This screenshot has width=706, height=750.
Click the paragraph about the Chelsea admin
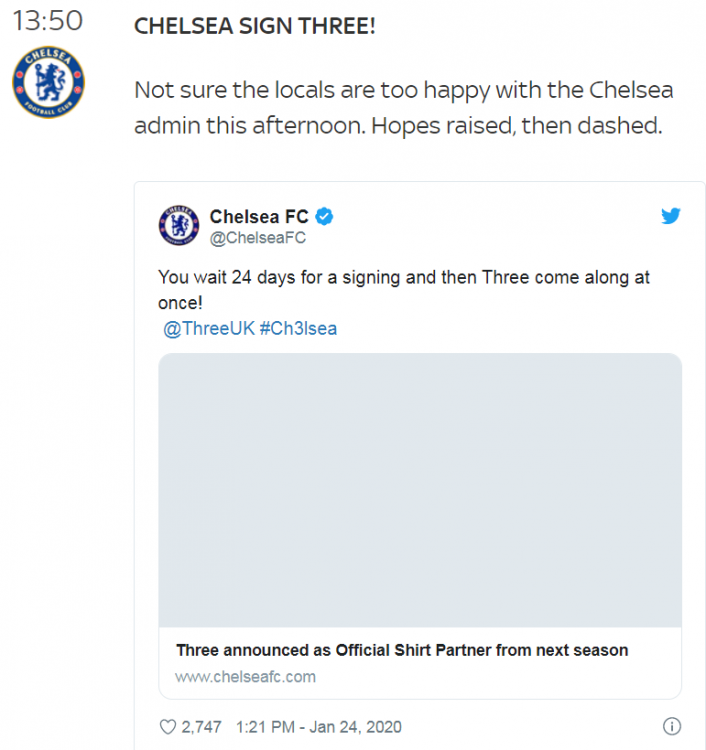pyautogui.click(x=404, y=108)
